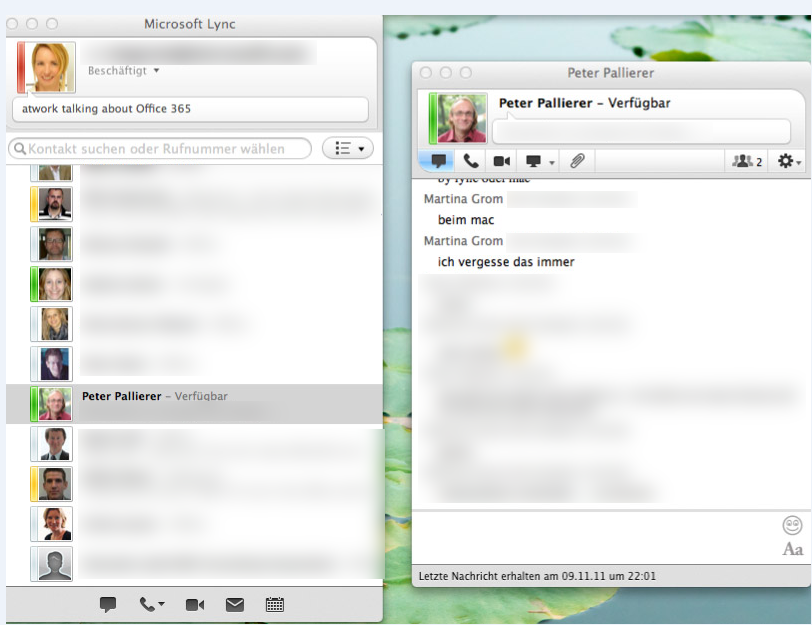This screenshot has width=812, height=625.
Task: Select Peter Pallierer in the contact list
Action: [194, 404]
